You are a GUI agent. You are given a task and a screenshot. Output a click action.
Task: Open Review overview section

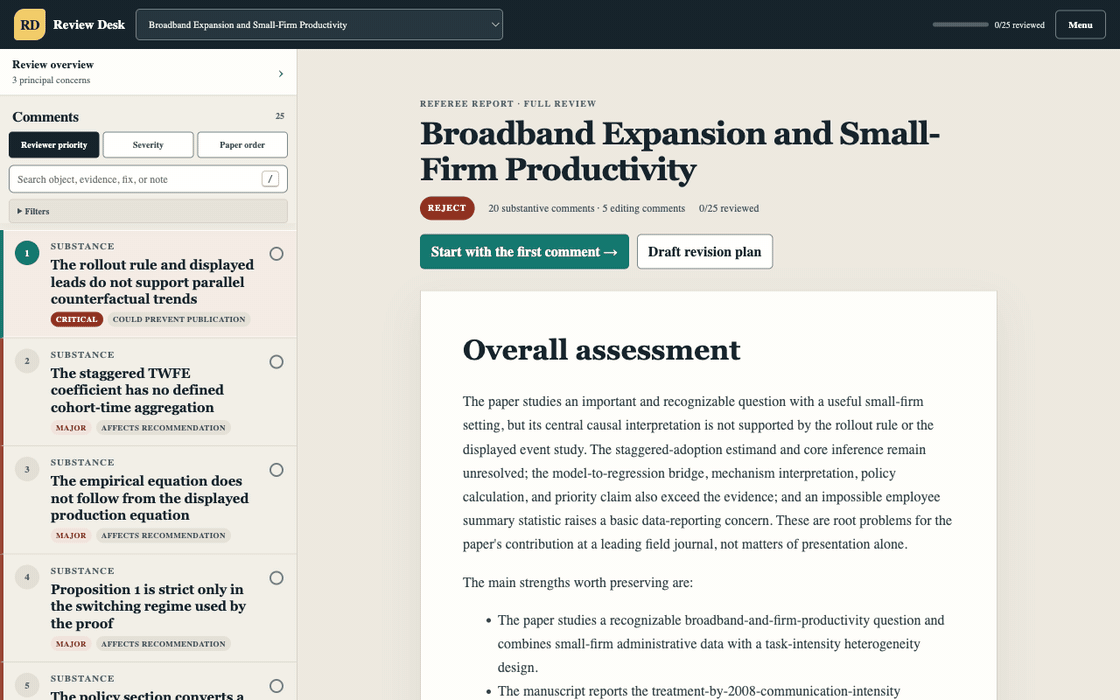click(x=148, y=71)
